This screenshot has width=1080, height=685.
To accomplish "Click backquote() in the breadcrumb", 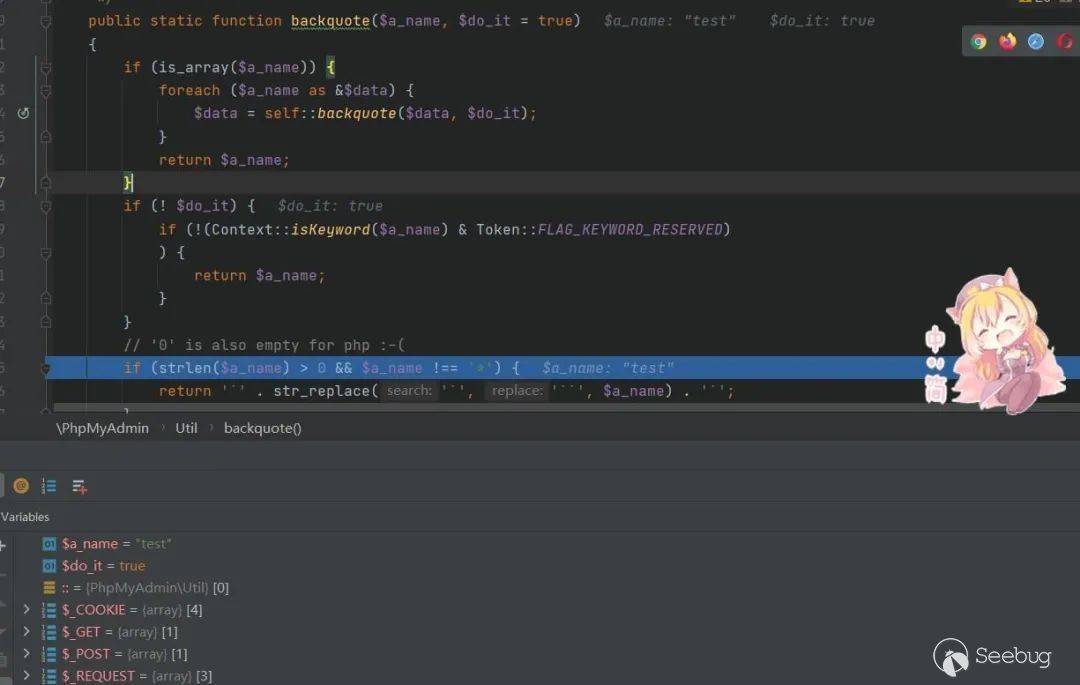I will click(x=262, y=428).
